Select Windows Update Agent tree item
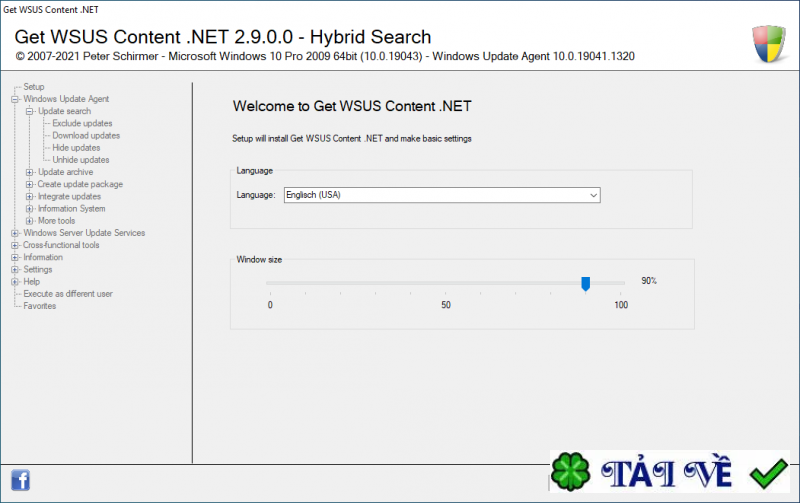The width and height of the screenshot is (800, 503). 66,99
